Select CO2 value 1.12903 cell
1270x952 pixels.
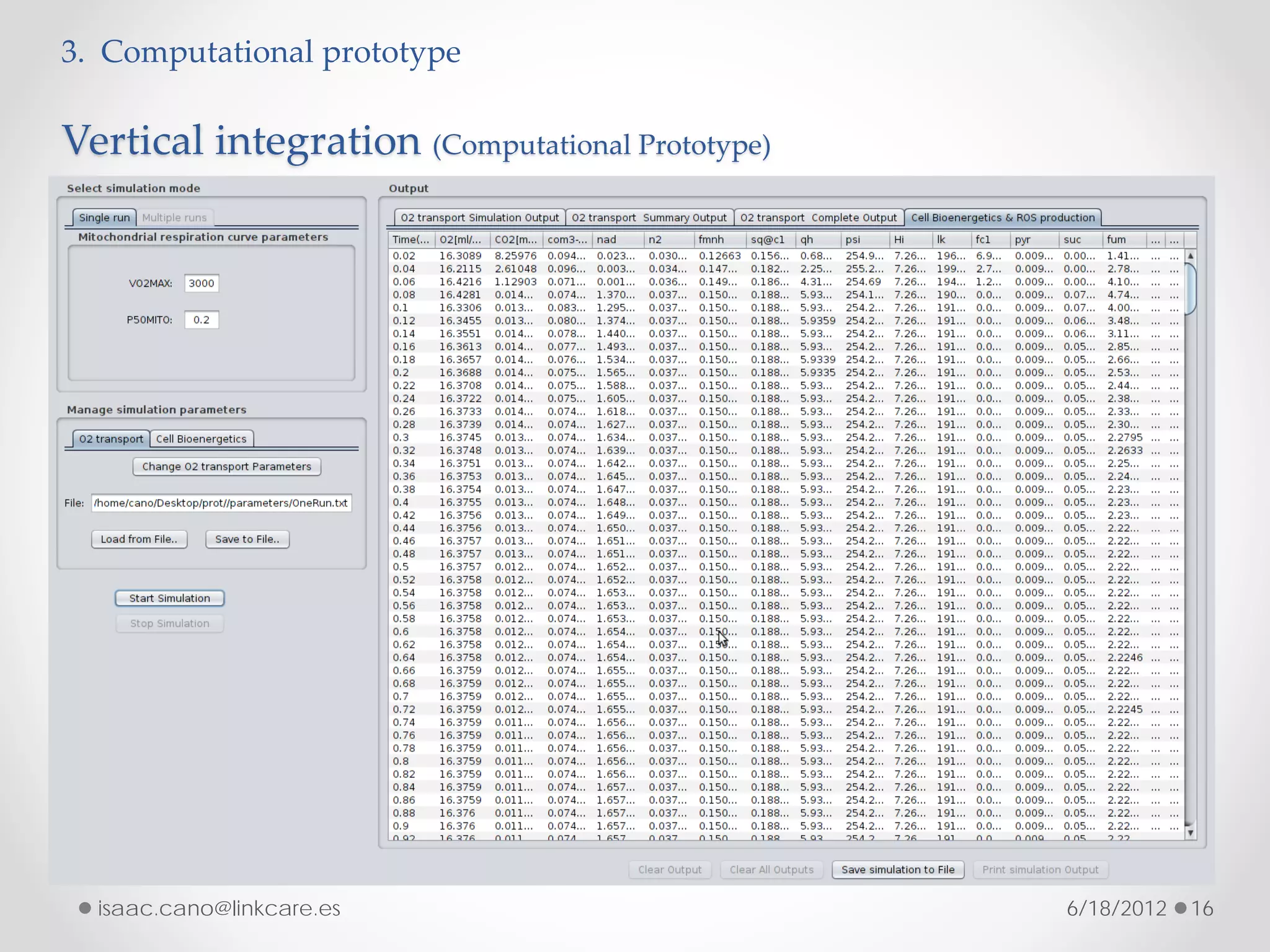[x=516, y=282]
